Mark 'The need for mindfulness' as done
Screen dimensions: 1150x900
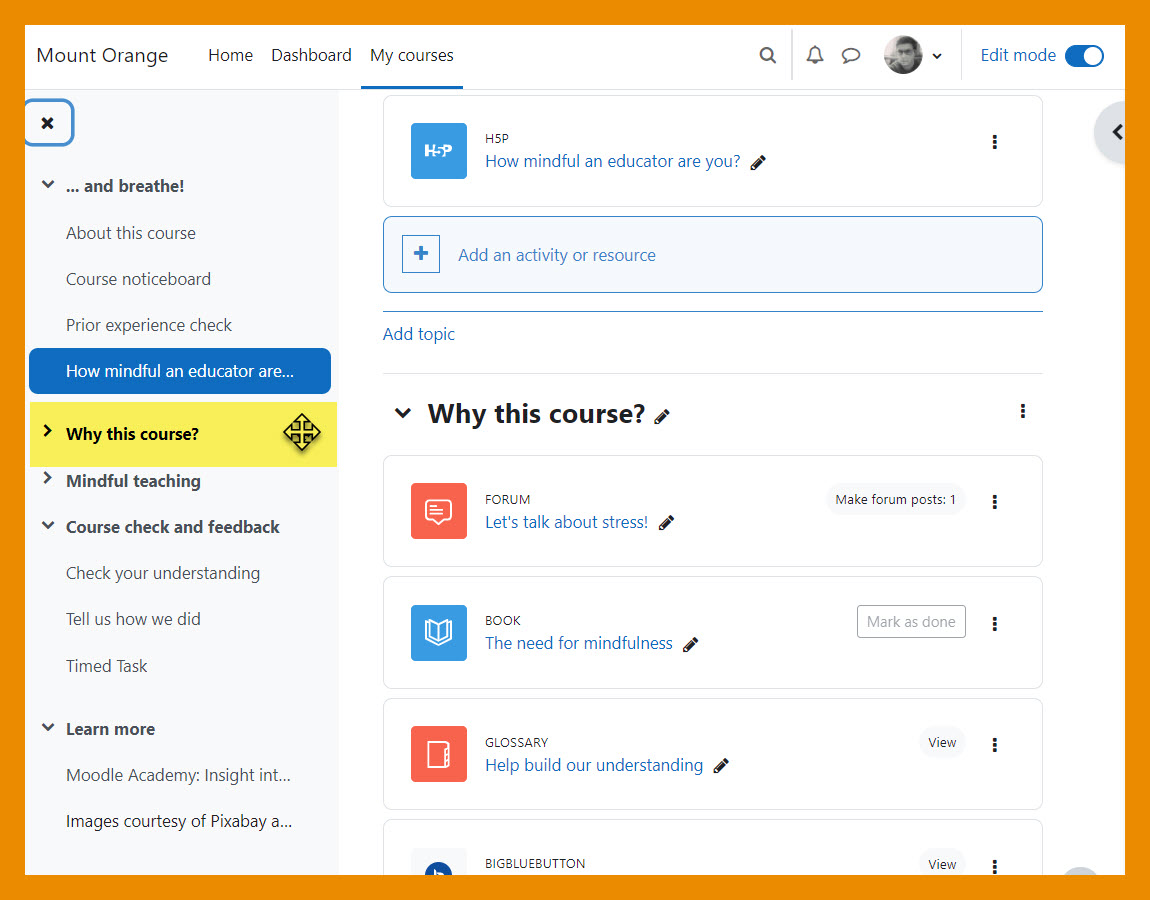910,622
